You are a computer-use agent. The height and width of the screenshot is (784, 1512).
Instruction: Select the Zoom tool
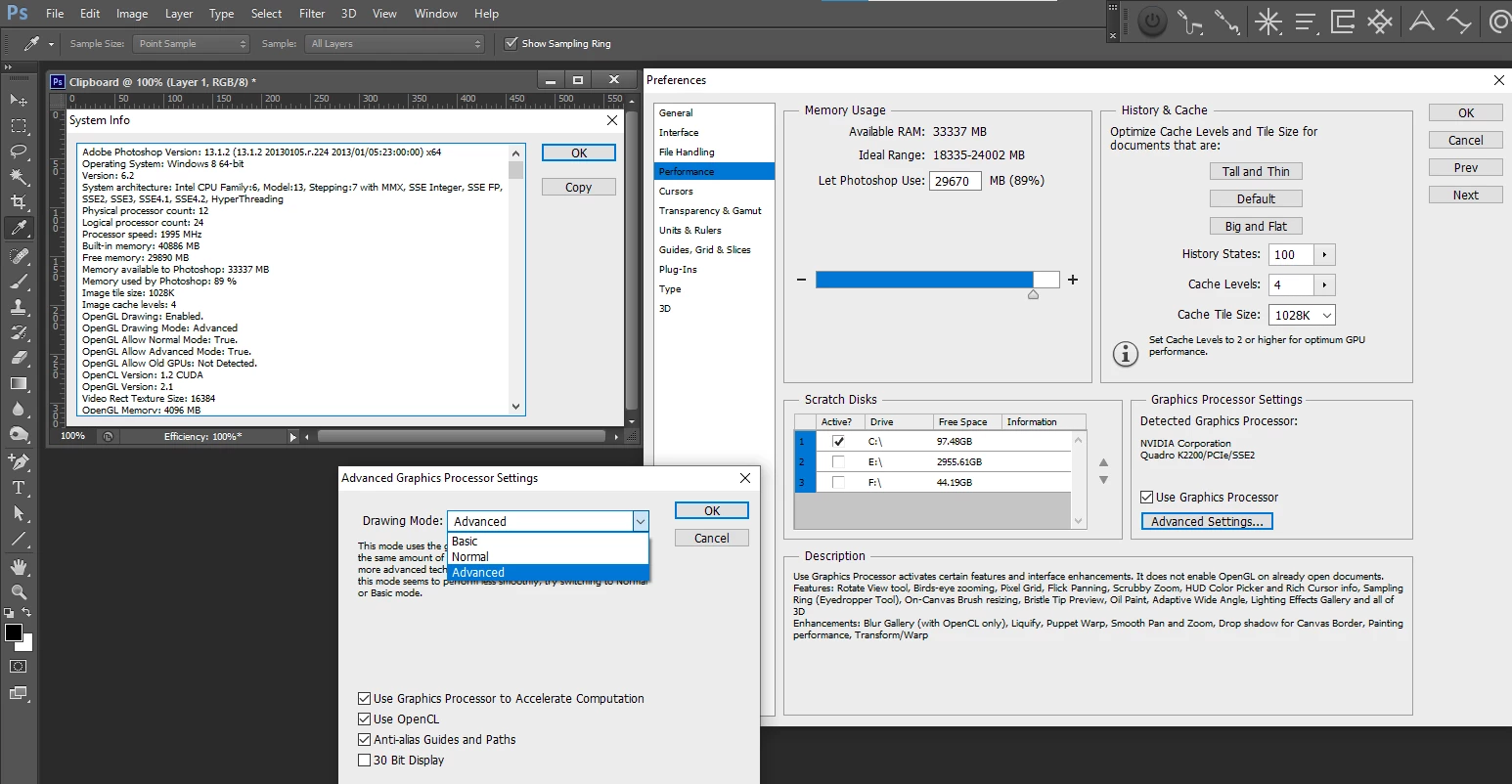coord(19,591)
